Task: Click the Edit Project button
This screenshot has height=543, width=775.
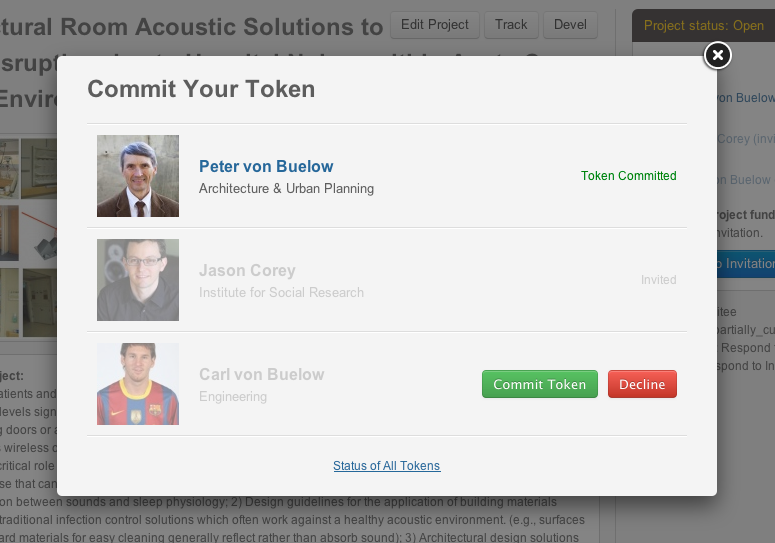Action: pyautogui.click(x=434, y=24)
